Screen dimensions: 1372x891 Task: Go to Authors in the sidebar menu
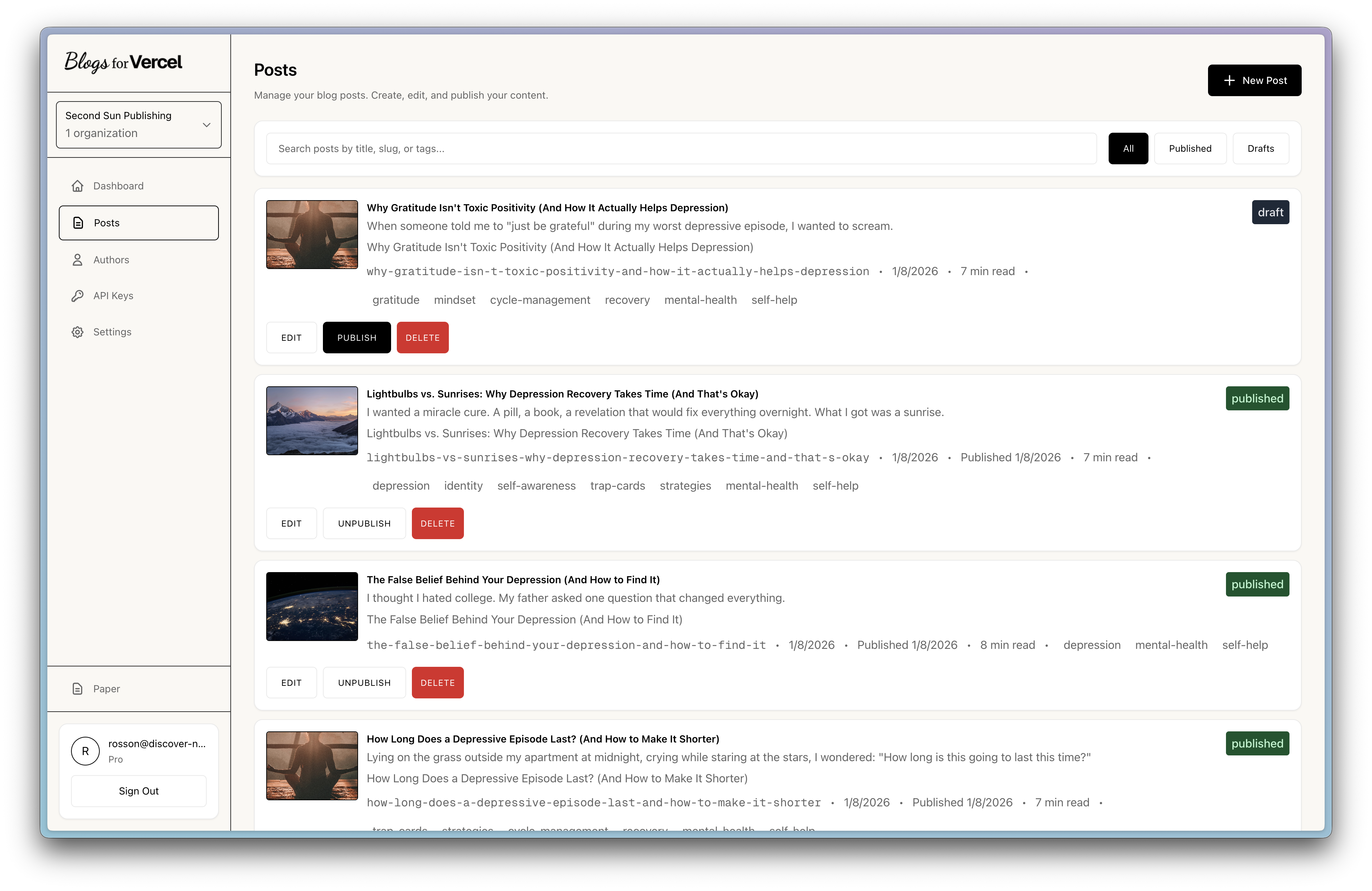click(111, 259)
